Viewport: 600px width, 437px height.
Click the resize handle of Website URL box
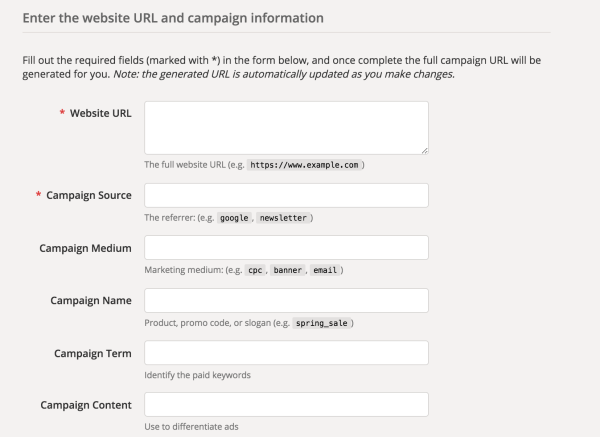425,151
